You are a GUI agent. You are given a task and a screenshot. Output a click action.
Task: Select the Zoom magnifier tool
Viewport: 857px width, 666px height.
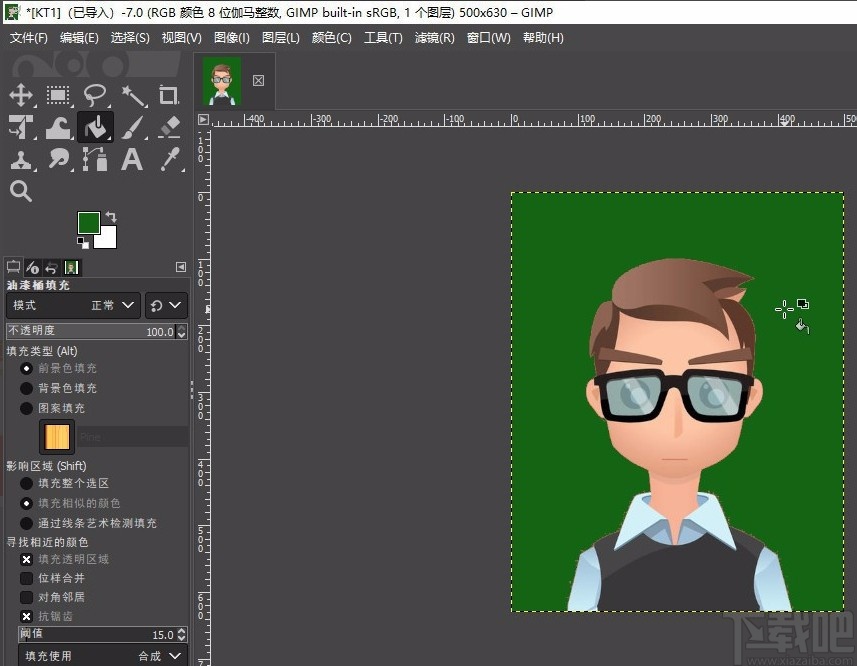(21, 191)
